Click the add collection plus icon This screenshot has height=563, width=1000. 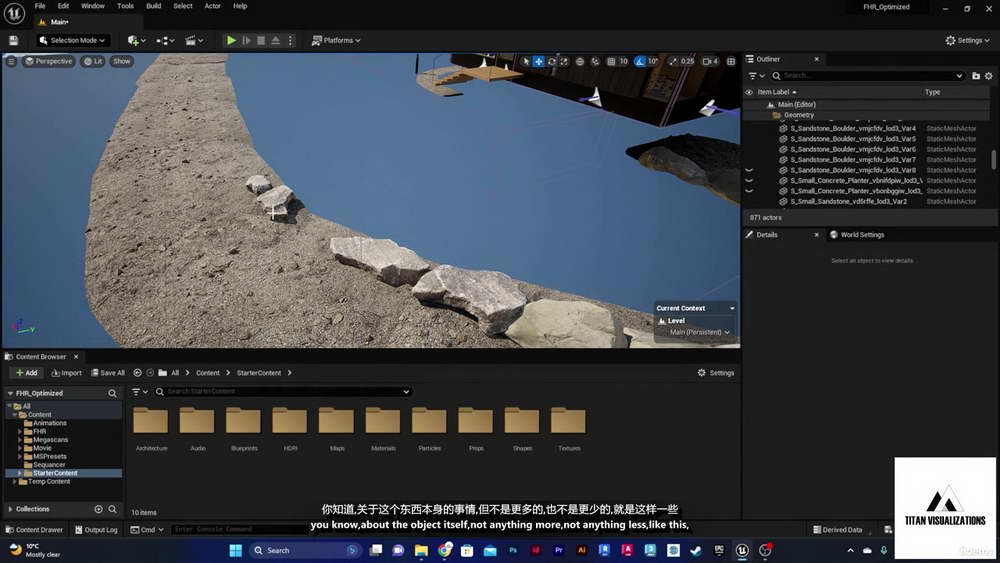[98, 509]
